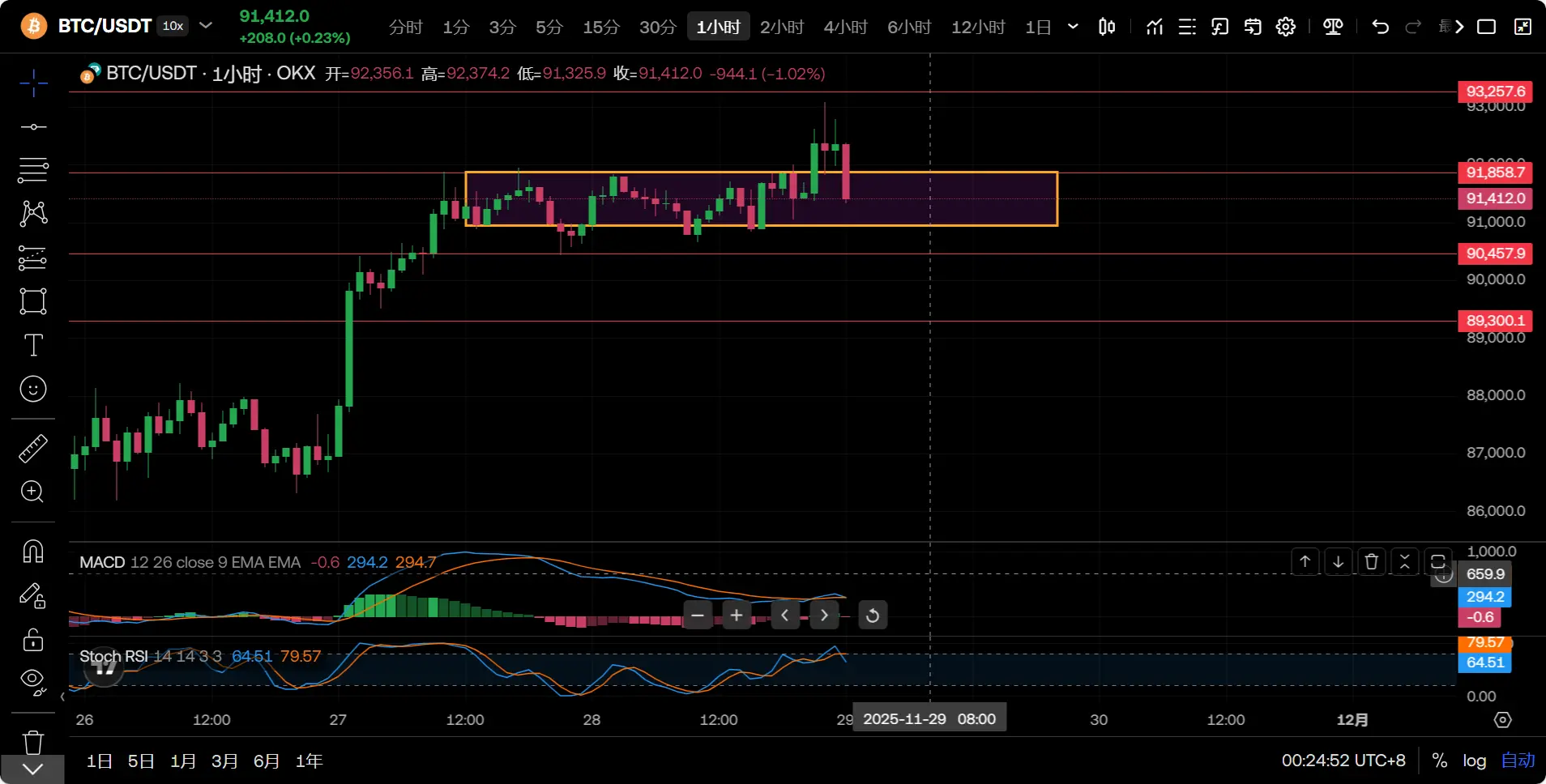The image size is (1546, 784).
Task: Toggle log scale mode
Action: click(x=1475, y=761)
